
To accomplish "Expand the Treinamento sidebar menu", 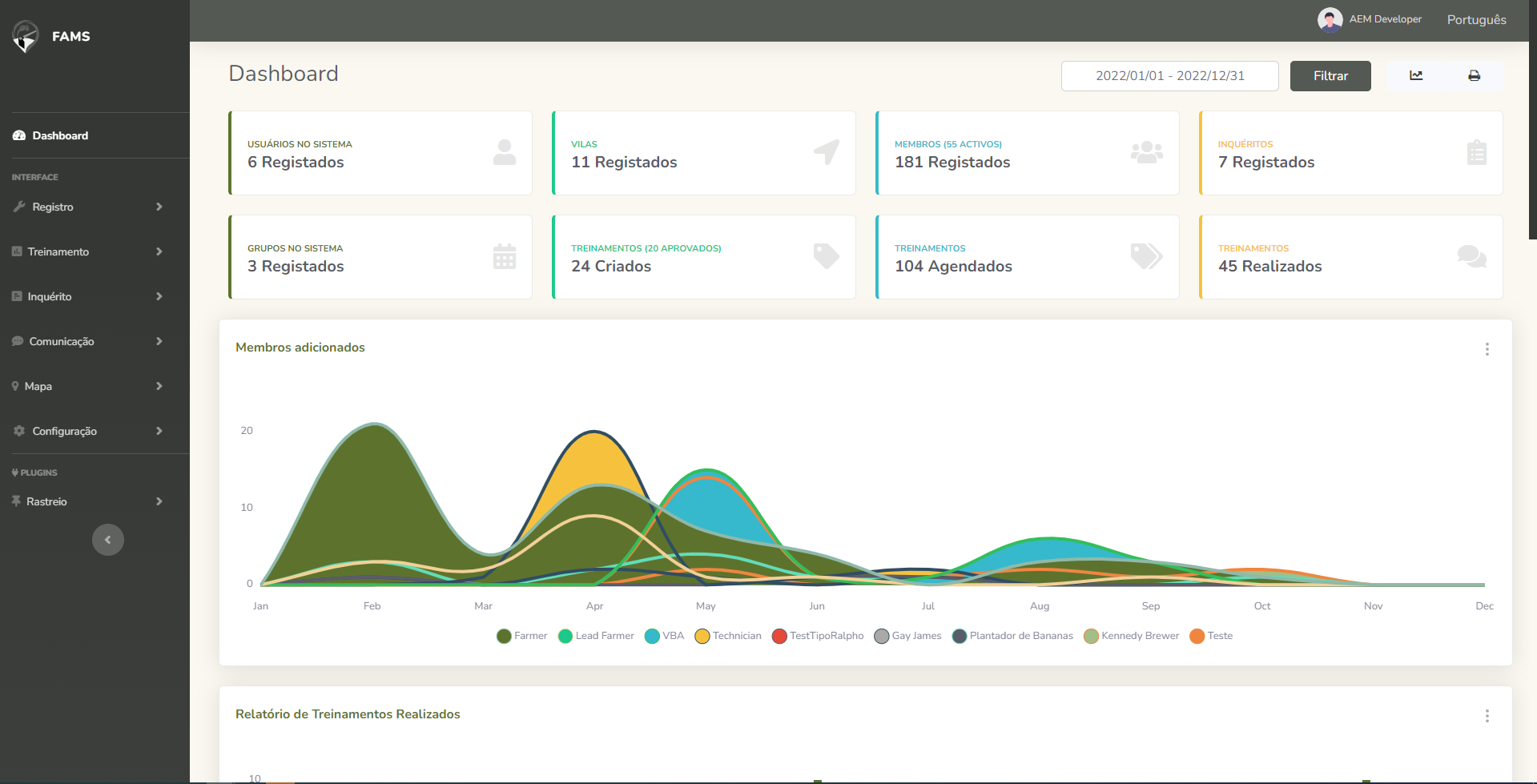I will click(x=88, y=251).
